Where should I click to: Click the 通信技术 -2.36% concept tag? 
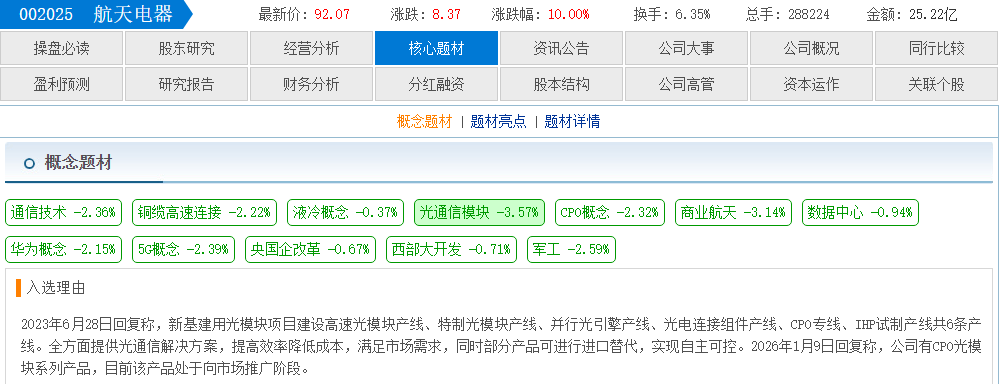coord(63,212)
